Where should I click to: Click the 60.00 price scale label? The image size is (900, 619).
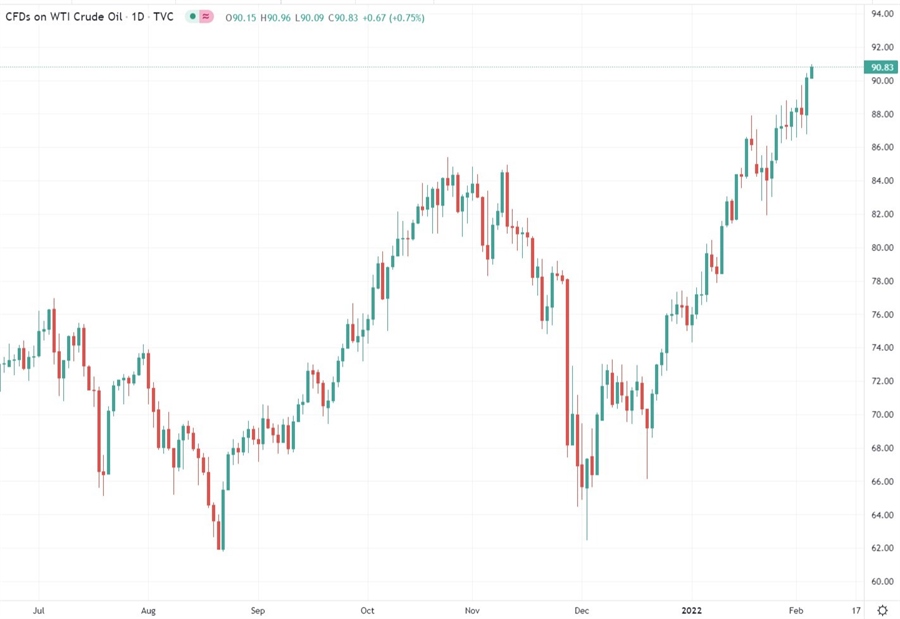pos(881,580)
